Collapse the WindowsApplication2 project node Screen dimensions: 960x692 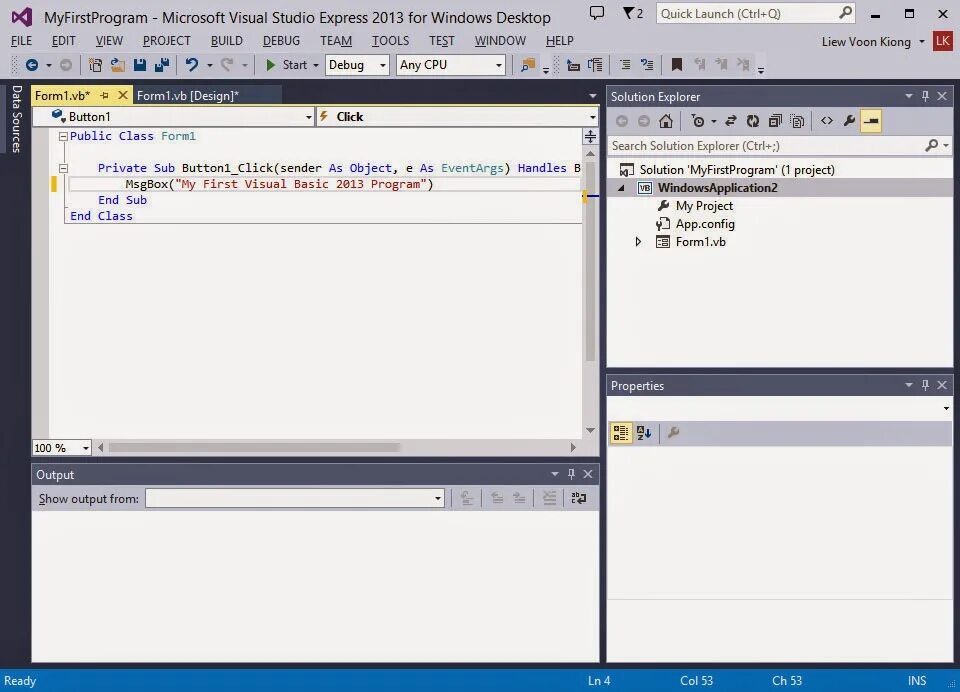click(x=622, y=187)
